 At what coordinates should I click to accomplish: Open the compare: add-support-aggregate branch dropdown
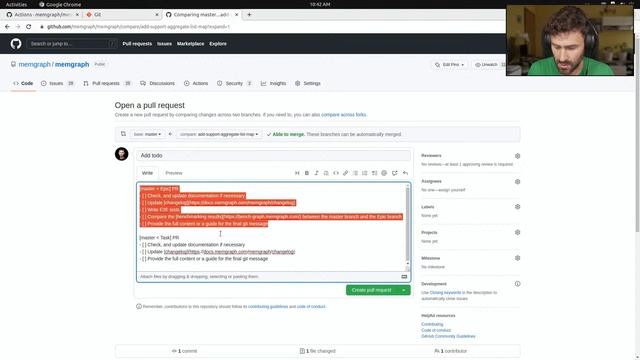point(220,134)
